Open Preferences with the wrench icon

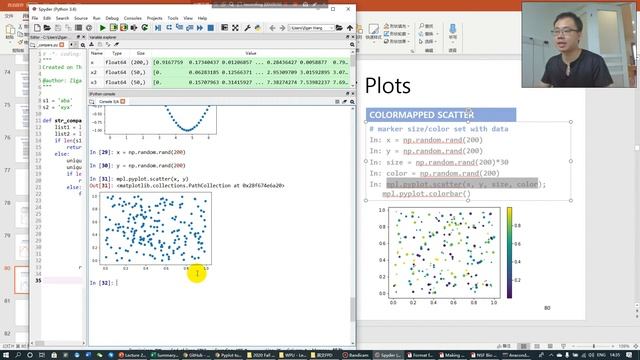point(247,28)
